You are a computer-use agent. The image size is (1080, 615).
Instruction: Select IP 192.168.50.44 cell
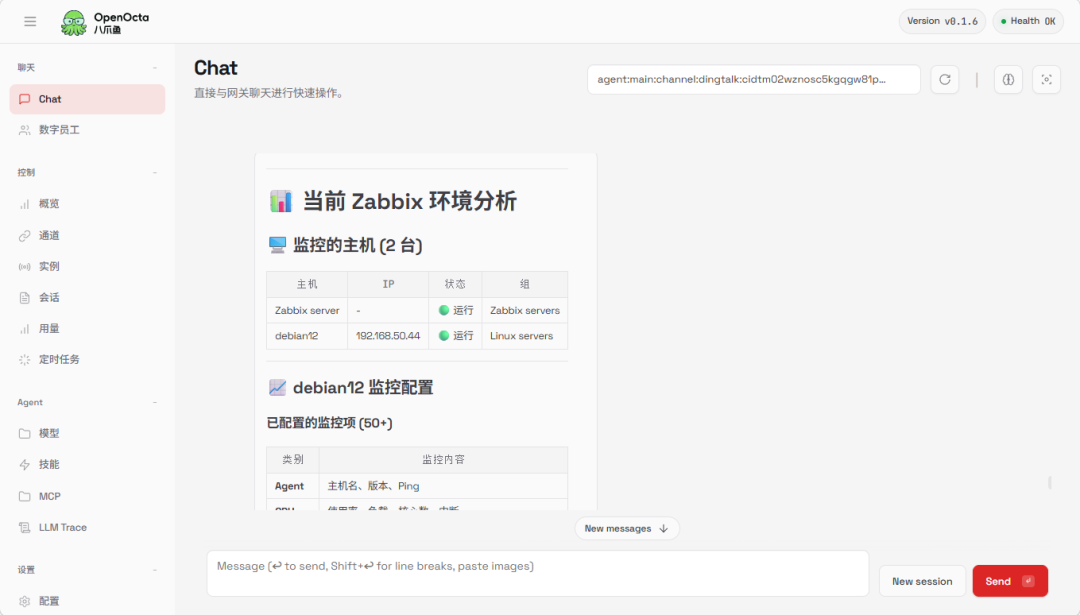(x=388, y=336)
